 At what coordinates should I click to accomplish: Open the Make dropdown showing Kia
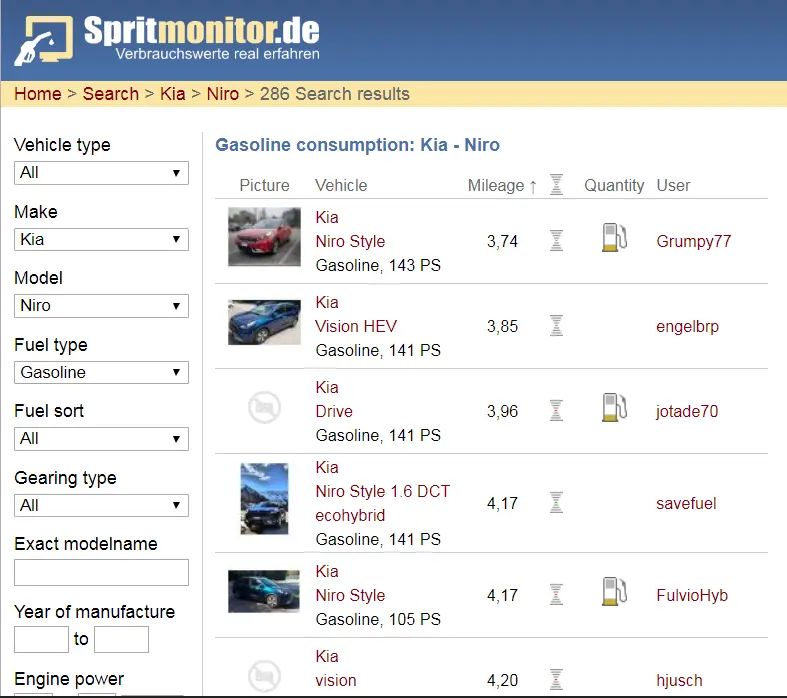(101, 239)
